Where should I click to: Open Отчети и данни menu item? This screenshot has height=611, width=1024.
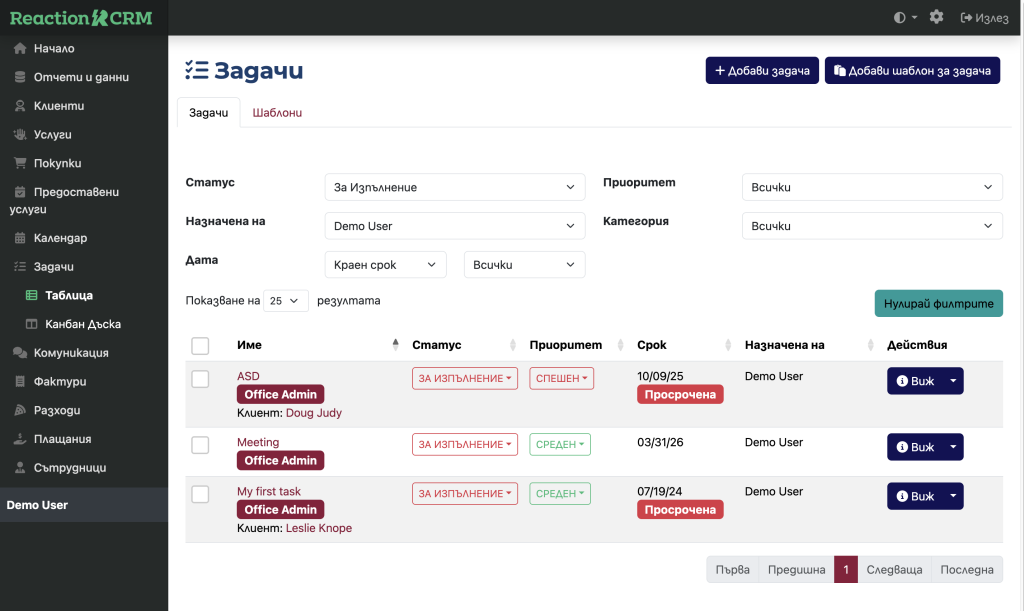(x=80, y=77)
